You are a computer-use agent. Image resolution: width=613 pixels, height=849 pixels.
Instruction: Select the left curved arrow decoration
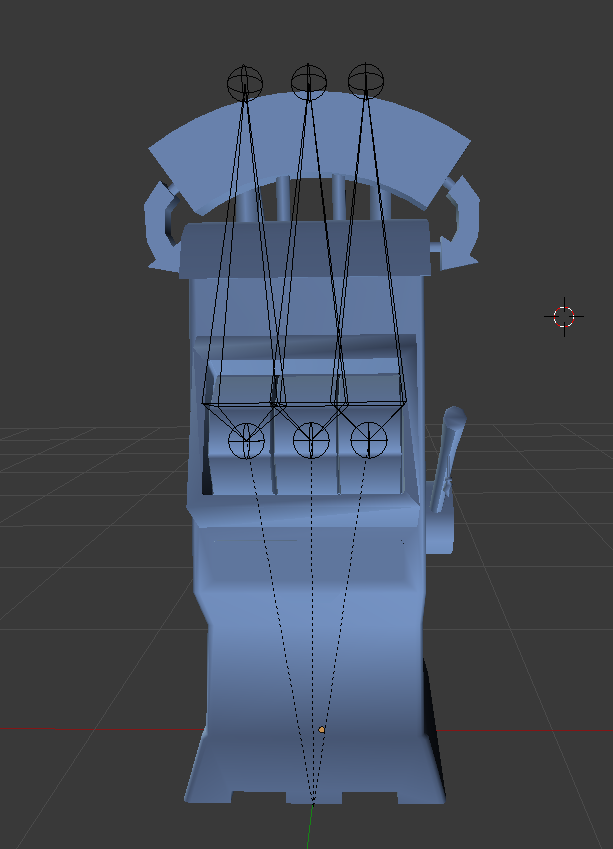coord(161,227)
